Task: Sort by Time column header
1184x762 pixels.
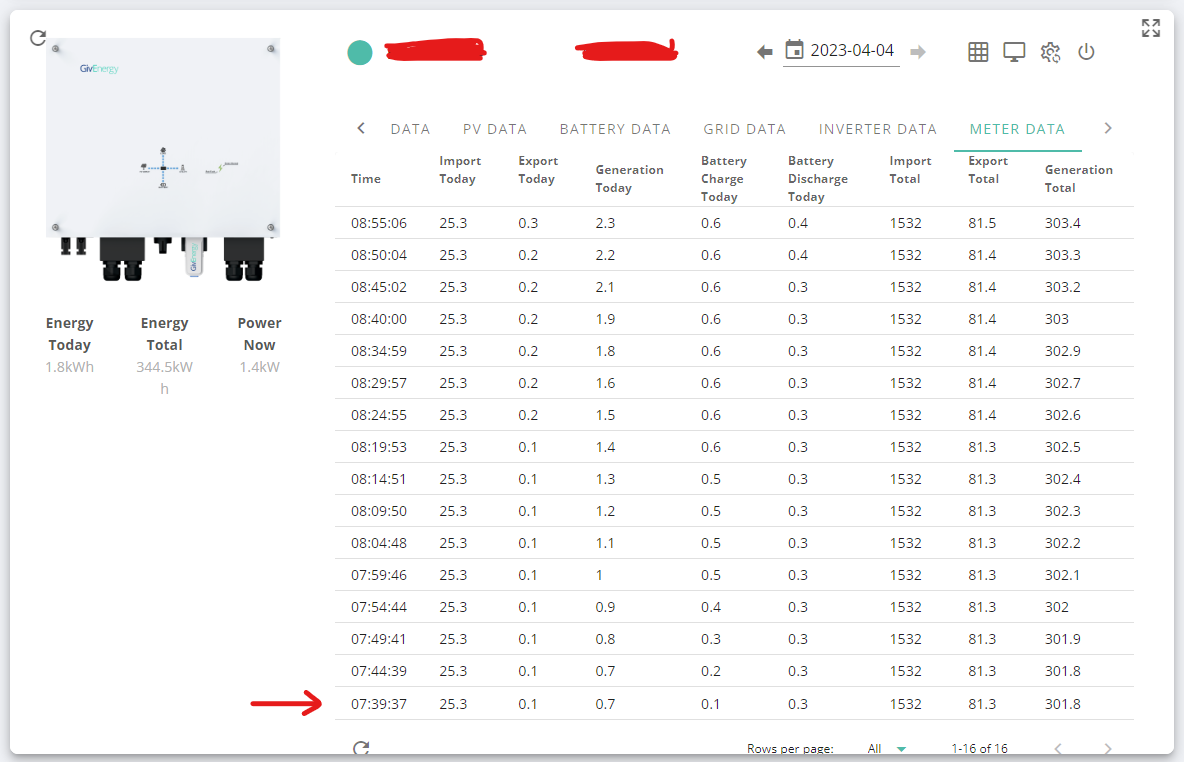Action: tap(365, 179)
